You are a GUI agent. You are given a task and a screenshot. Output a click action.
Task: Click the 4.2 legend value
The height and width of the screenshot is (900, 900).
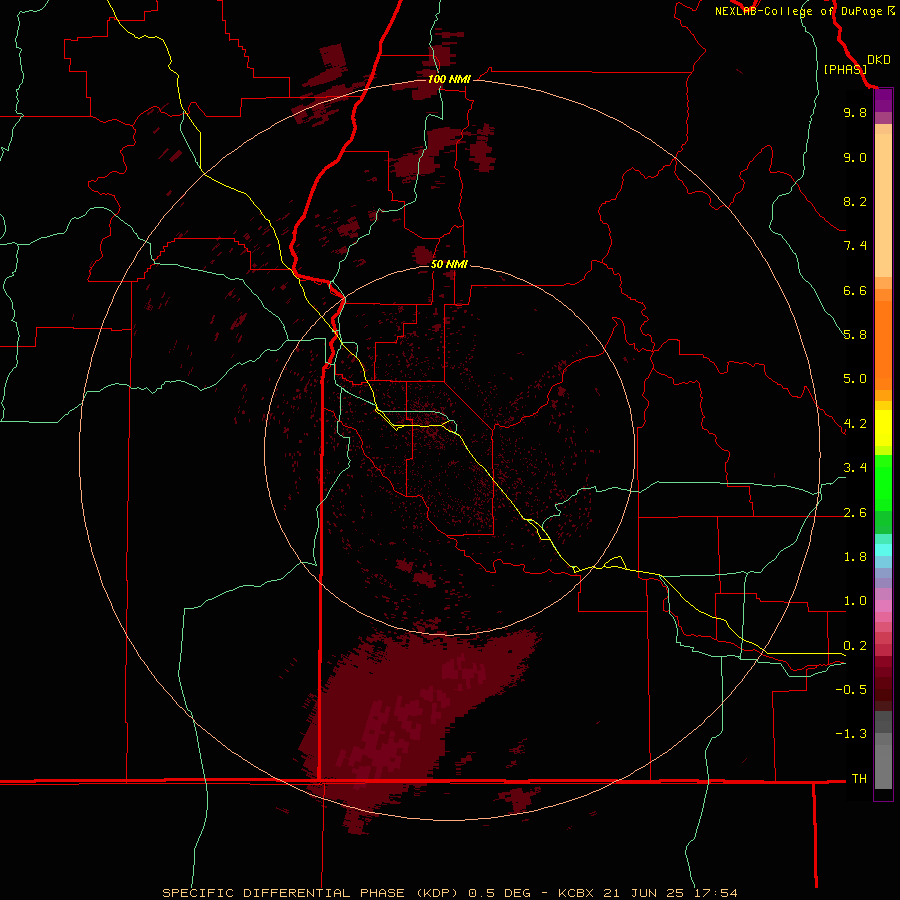click(x=855, y=424)
